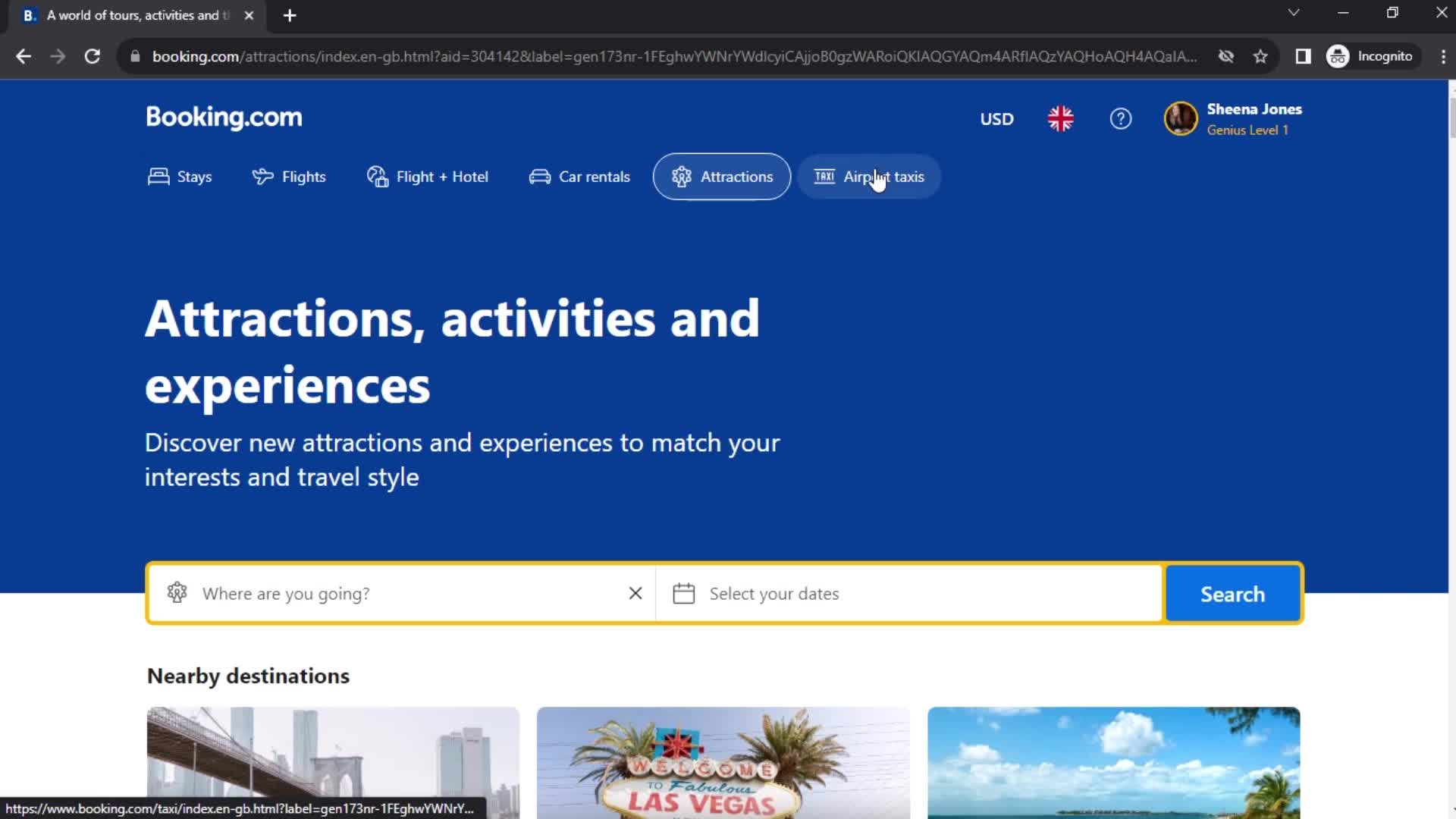Screen dimensions: 1456x819
Task: Toggle the browser side panel
Action: 1303,56
